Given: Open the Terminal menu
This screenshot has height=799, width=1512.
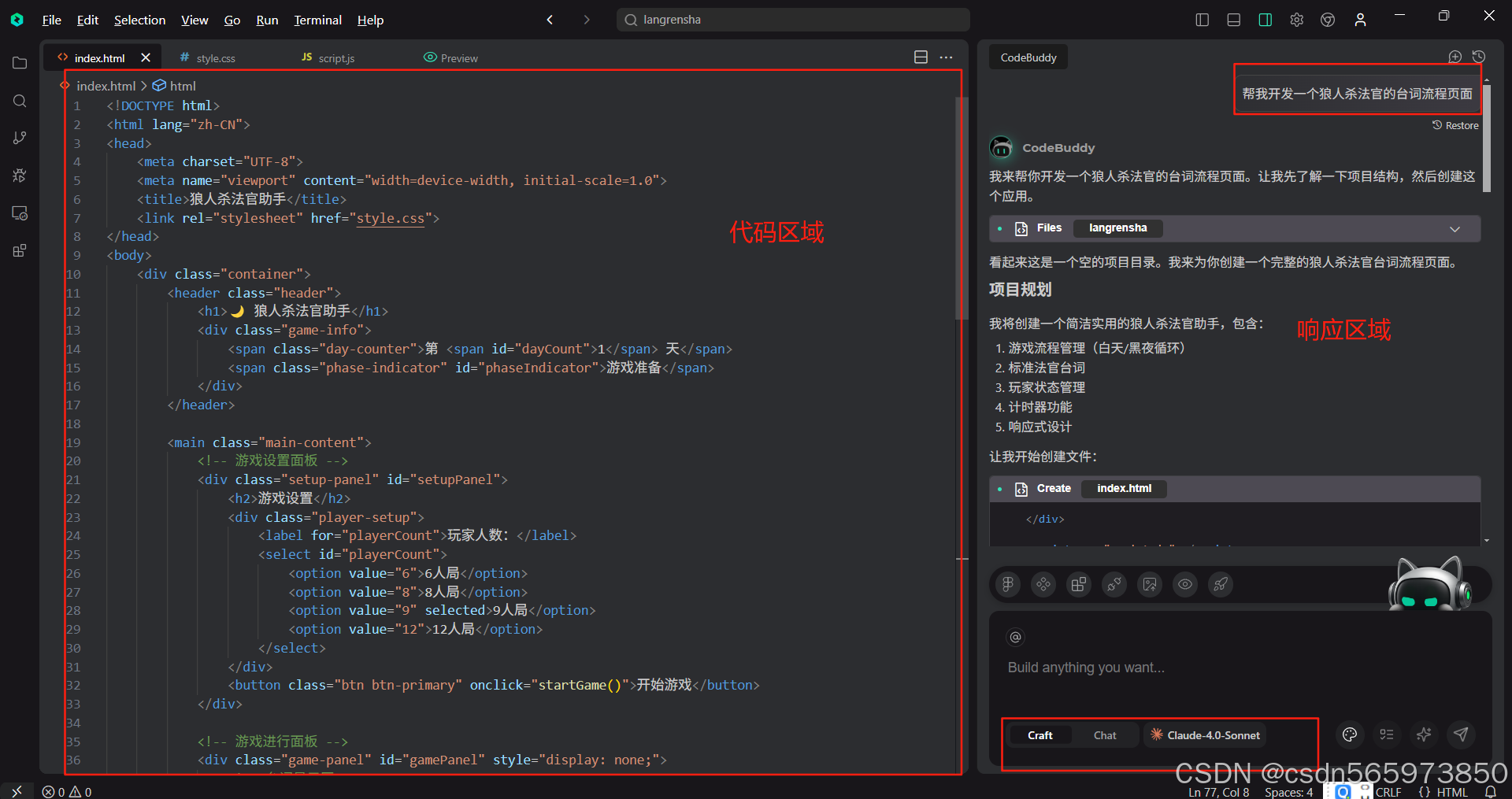Looking at the screenshot, I should (x=317, y=20).
